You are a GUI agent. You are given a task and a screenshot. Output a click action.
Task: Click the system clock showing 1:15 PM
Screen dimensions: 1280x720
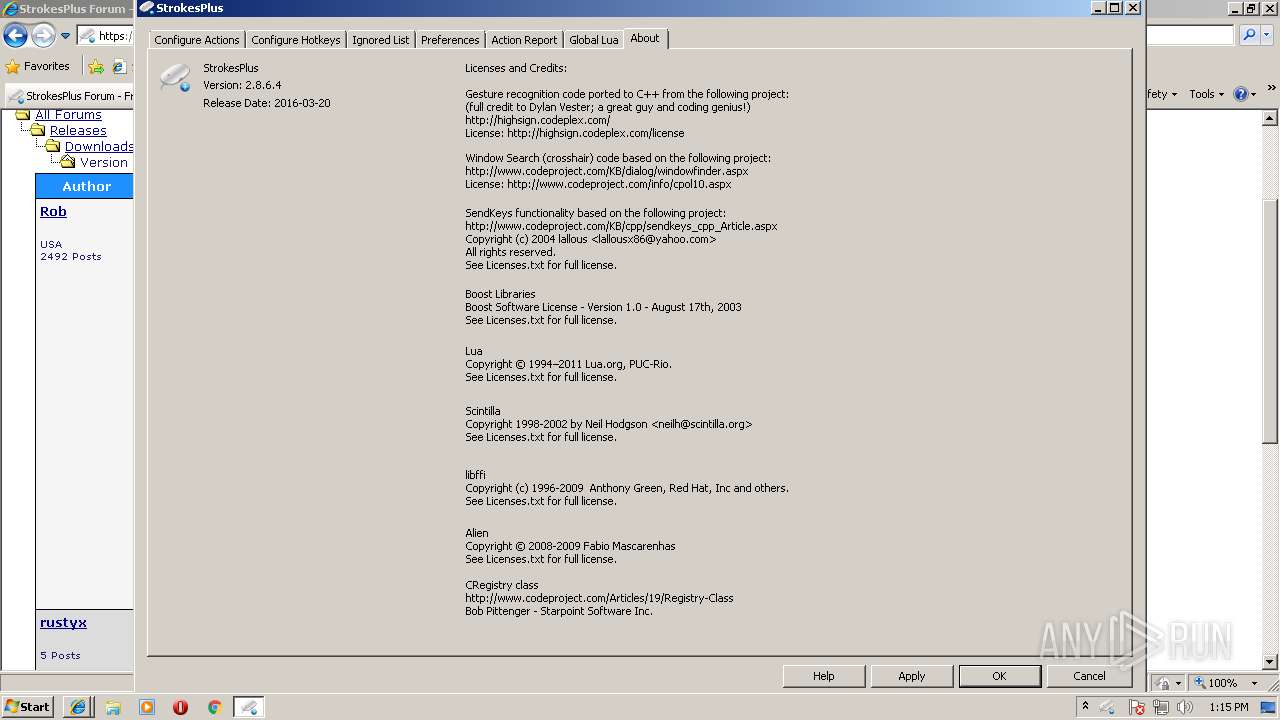pos(1229,707)
